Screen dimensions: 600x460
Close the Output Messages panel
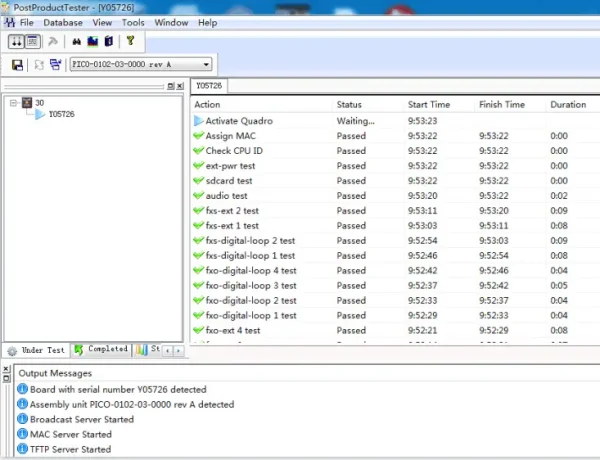tap(6, 369)
